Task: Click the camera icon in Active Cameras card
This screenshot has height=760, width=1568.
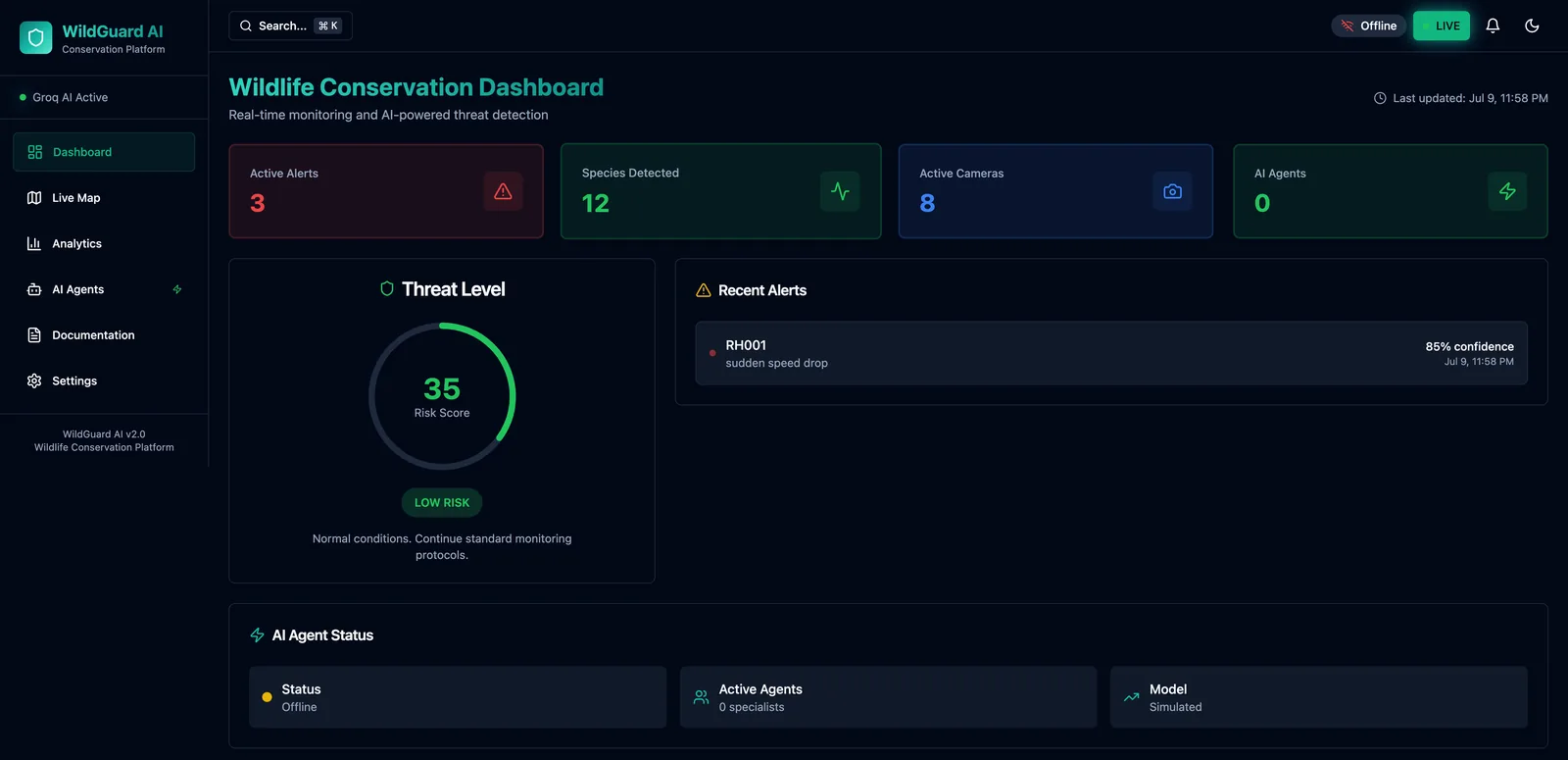Action: [1172, 191]
